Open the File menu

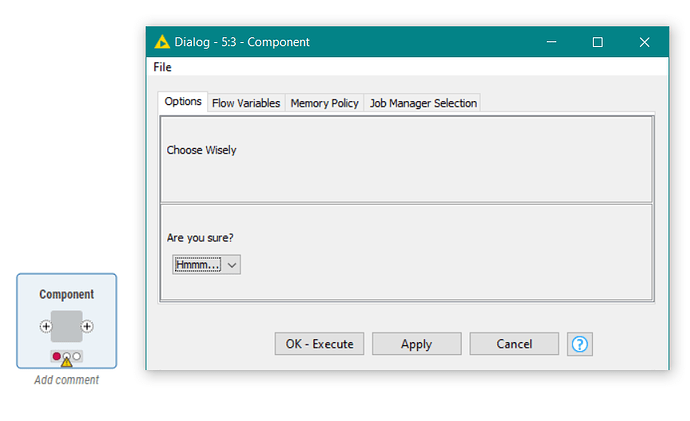click(162, 67)
